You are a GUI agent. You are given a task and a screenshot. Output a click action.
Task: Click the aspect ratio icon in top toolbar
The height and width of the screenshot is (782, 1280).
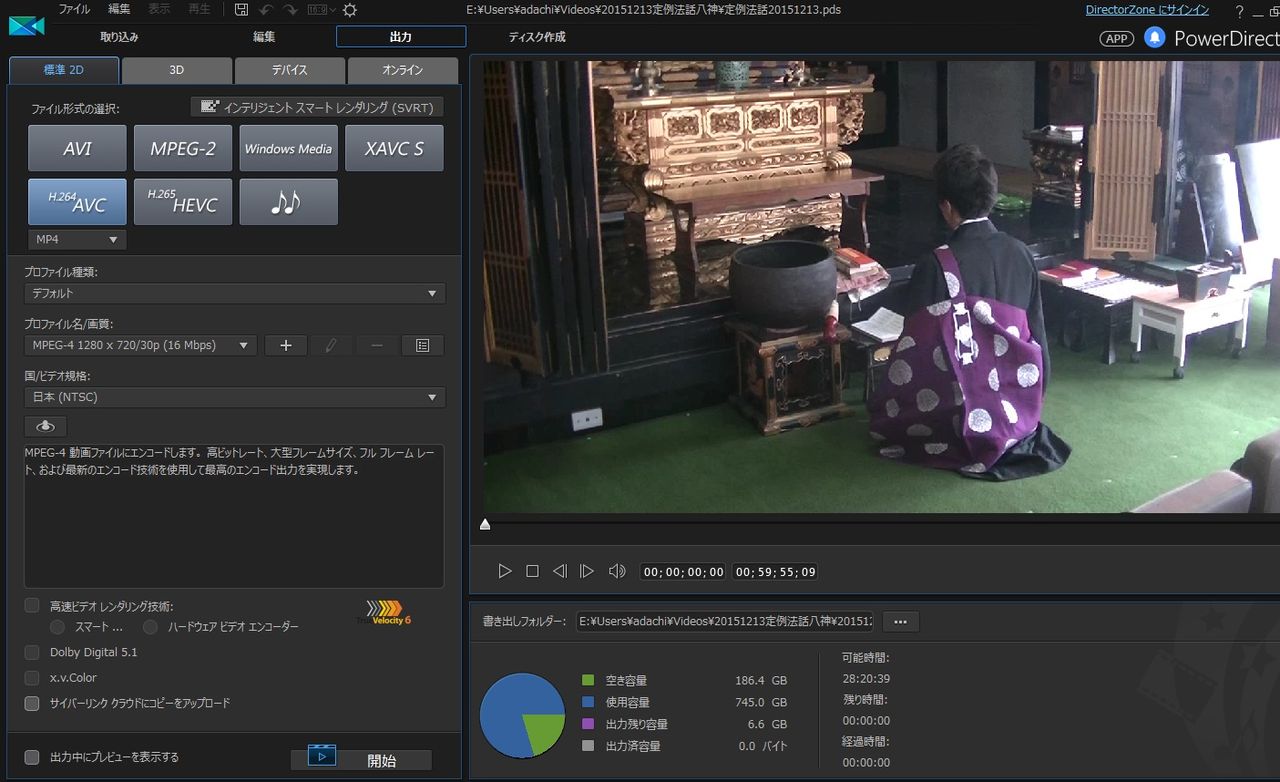point(316,10)
